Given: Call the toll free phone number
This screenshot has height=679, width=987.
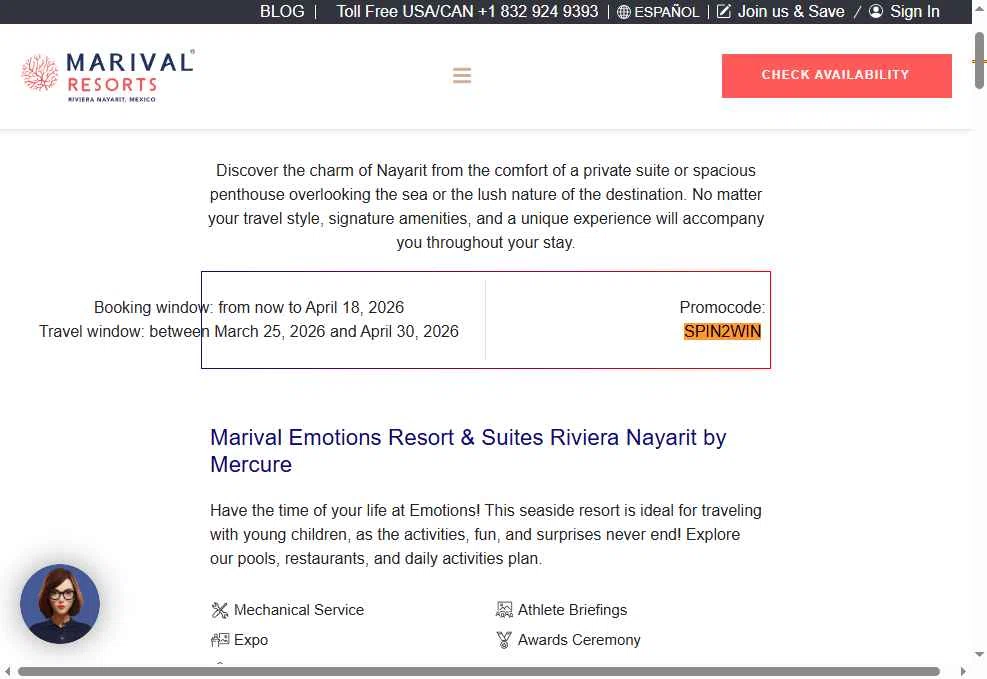Looking at the screenshot, I should [x=467, y=11].
